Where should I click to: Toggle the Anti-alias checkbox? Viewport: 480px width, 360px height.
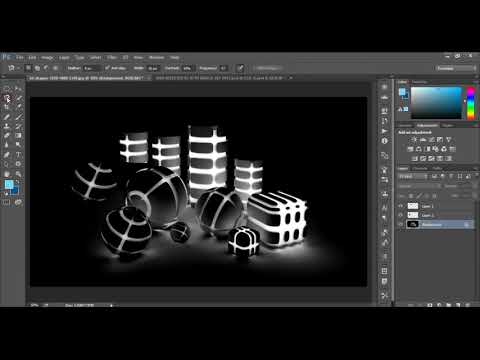pos(107,68)
